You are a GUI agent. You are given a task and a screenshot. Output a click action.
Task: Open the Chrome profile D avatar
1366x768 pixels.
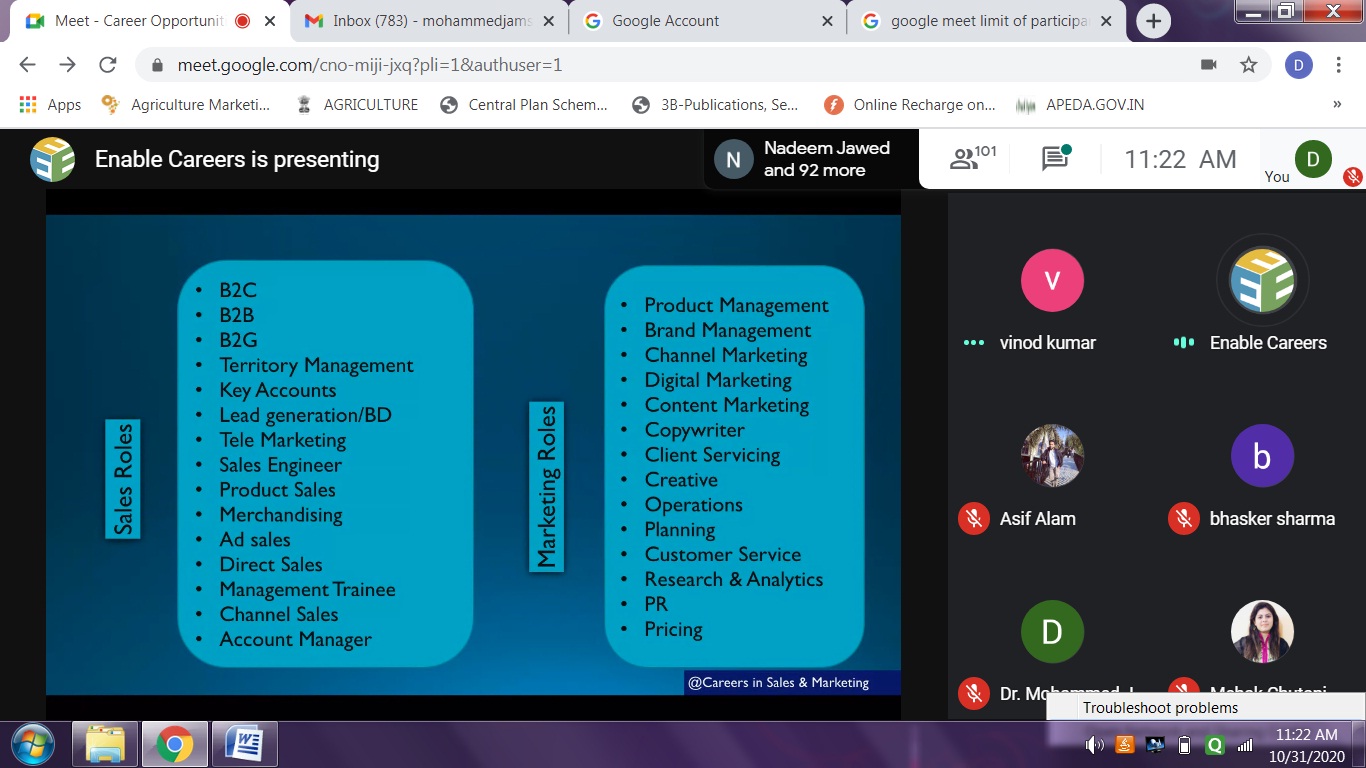[x=1298, y=65]
